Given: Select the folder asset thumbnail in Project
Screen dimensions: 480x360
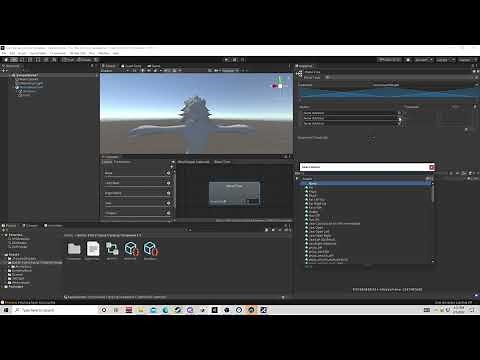Looking at the screenshot, I should tap(74, 249).
